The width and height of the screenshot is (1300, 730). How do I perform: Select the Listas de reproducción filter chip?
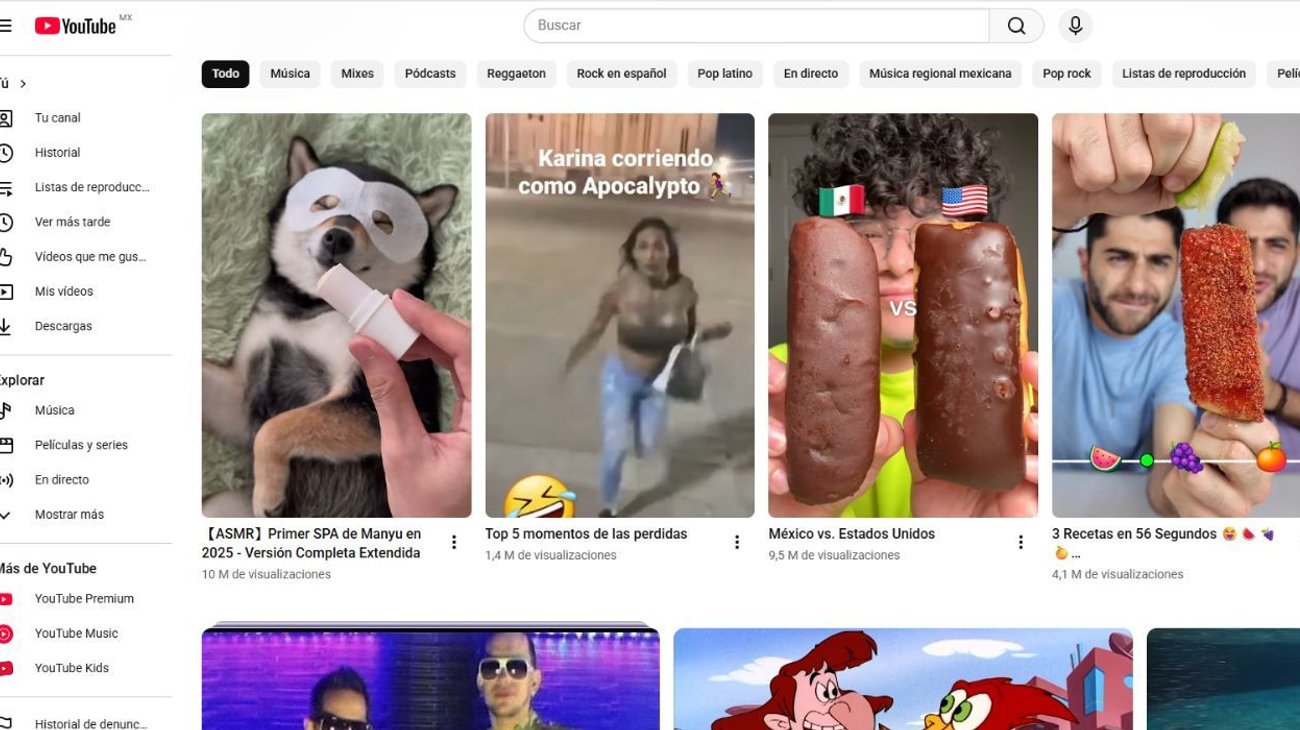1184,74
